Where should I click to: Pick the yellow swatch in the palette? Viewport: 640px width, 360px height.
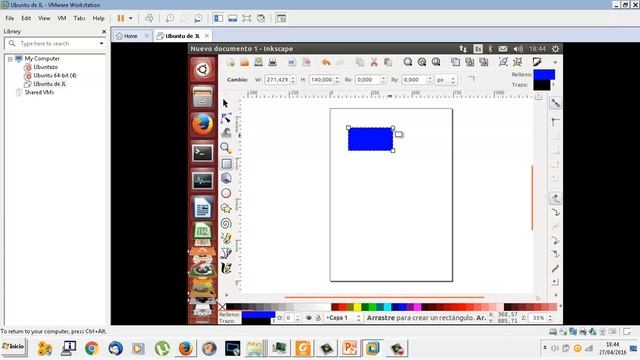[357, 307]
